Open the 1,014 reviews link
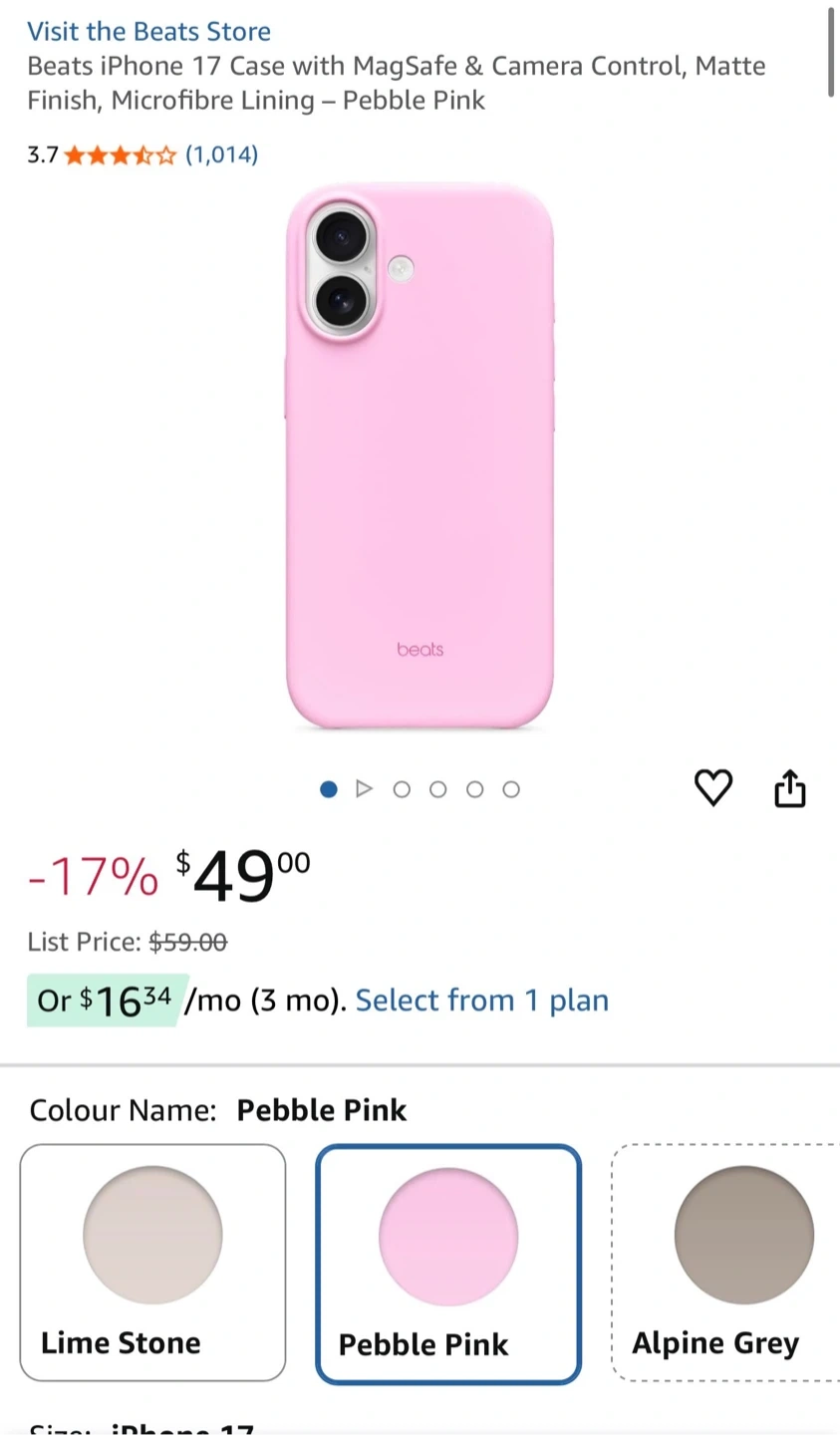840x1435 pixels. (x=221, y=154)
